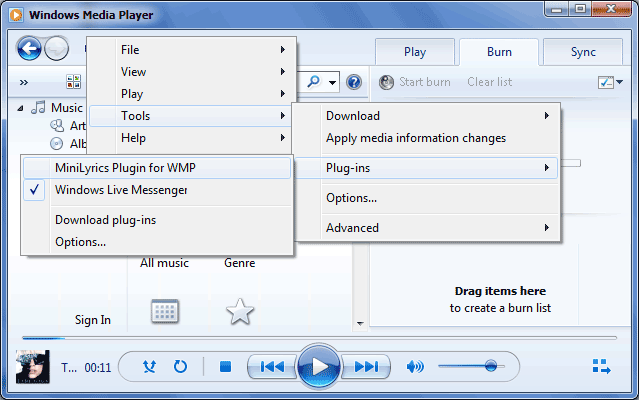Expand the Download submenu under Tools

(x=426, y=116)
